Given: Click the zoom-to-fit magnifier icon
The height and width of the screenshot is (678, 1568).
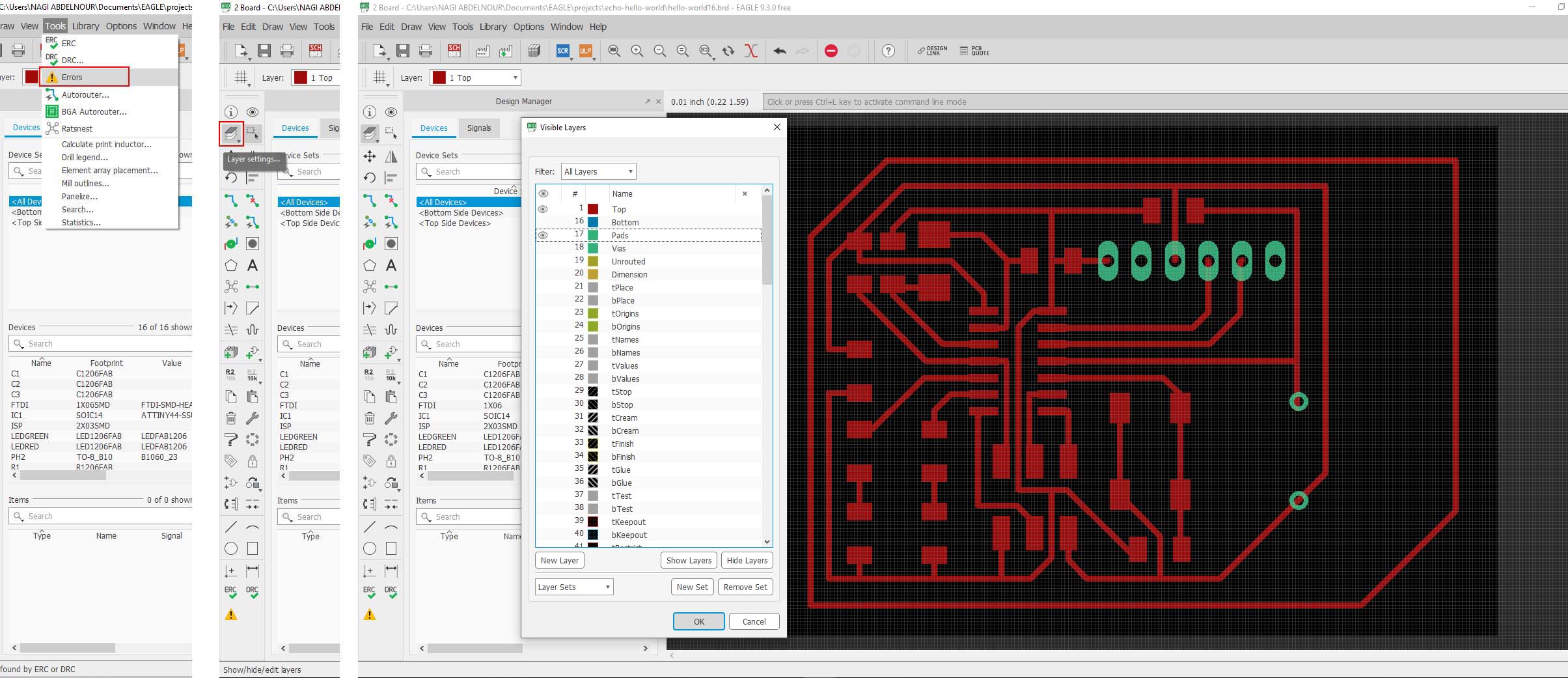Looking at the screenshot, I should coord(614,51).
